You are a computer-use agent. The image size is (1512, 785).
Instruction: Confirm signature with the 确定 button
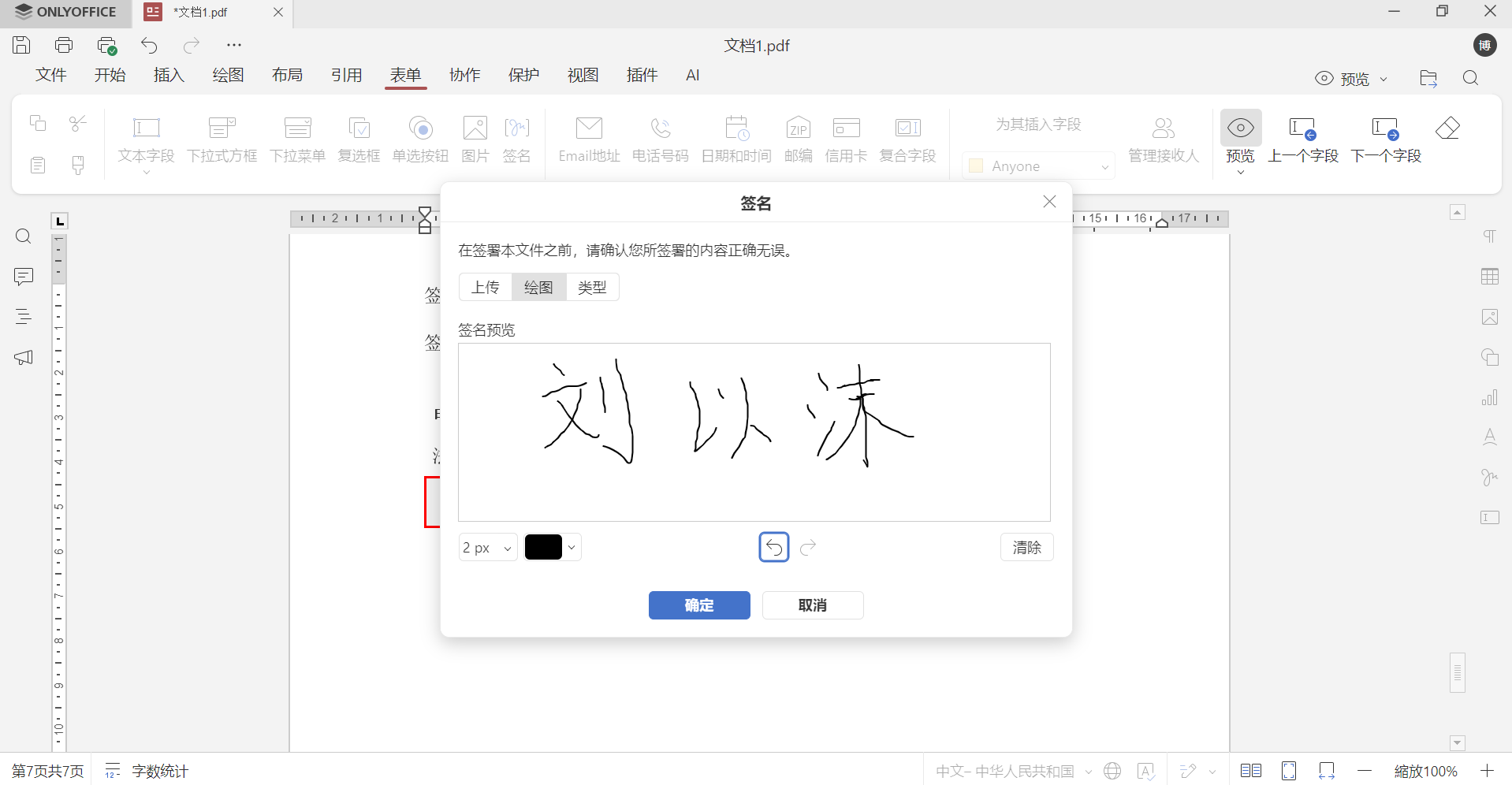pos(698,605)
